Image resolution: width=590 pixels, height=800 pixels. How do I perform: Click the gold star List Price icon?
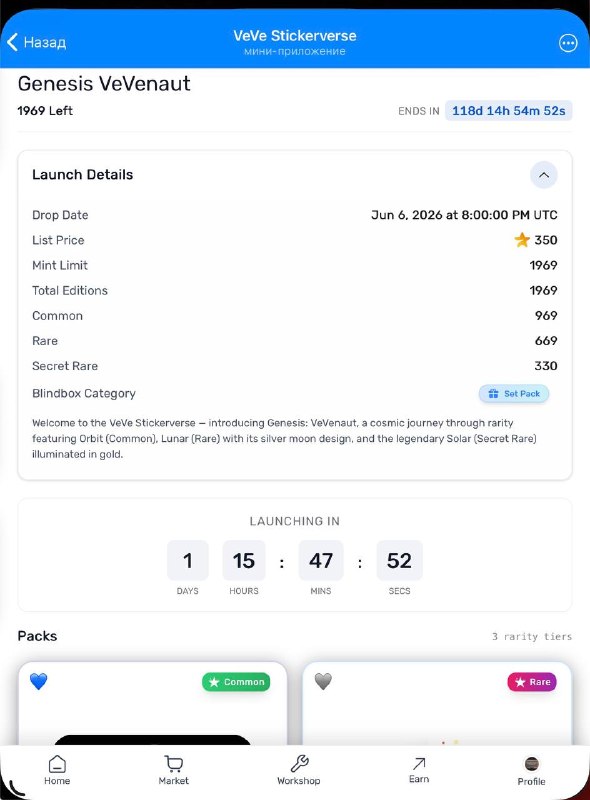(x=522, y=240)
